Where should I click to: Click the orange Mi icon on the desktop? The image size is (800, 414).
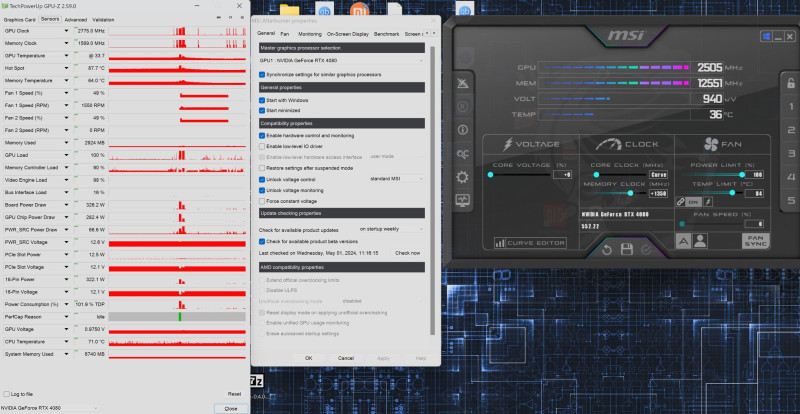coord(359,10)
